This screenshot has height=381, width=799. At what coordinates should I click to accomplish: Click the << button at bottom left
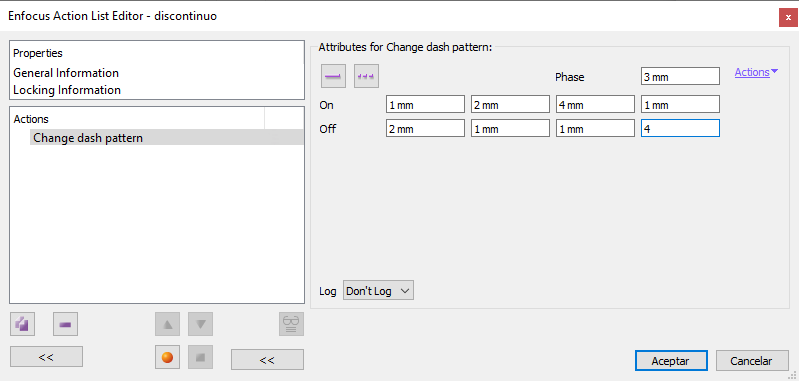coord(46,357)
